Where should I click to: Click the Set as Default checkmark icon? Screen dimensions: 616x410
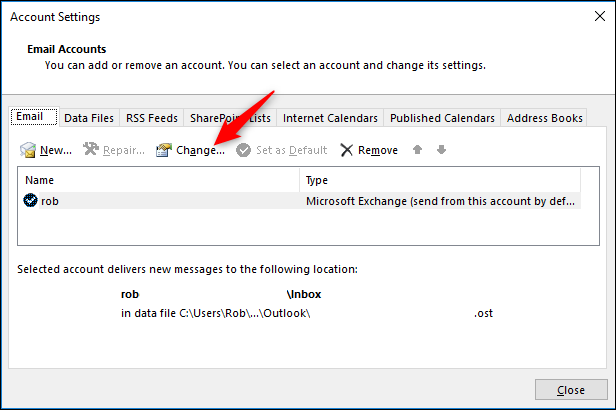coord(244,151)
